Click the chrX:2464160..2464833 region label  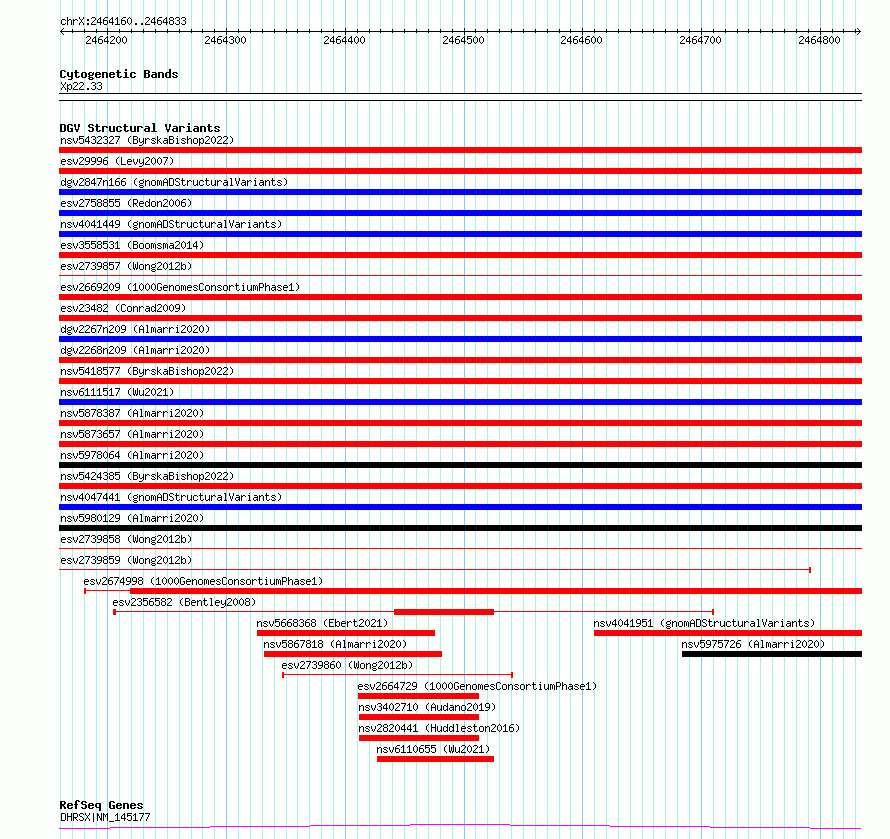coord(123,22)
